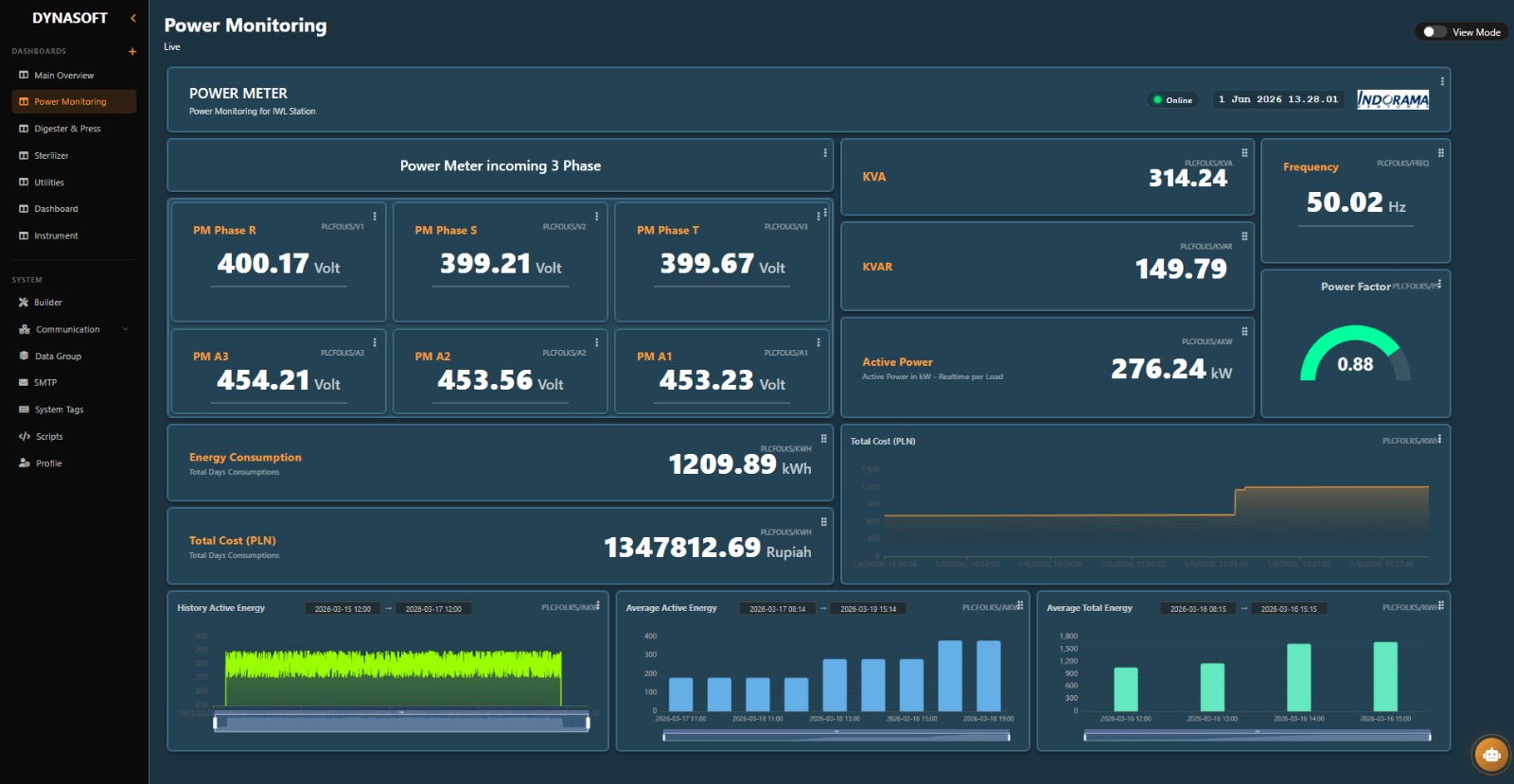Click the 1347812.69 Rupiah cost value

point(708,548)
